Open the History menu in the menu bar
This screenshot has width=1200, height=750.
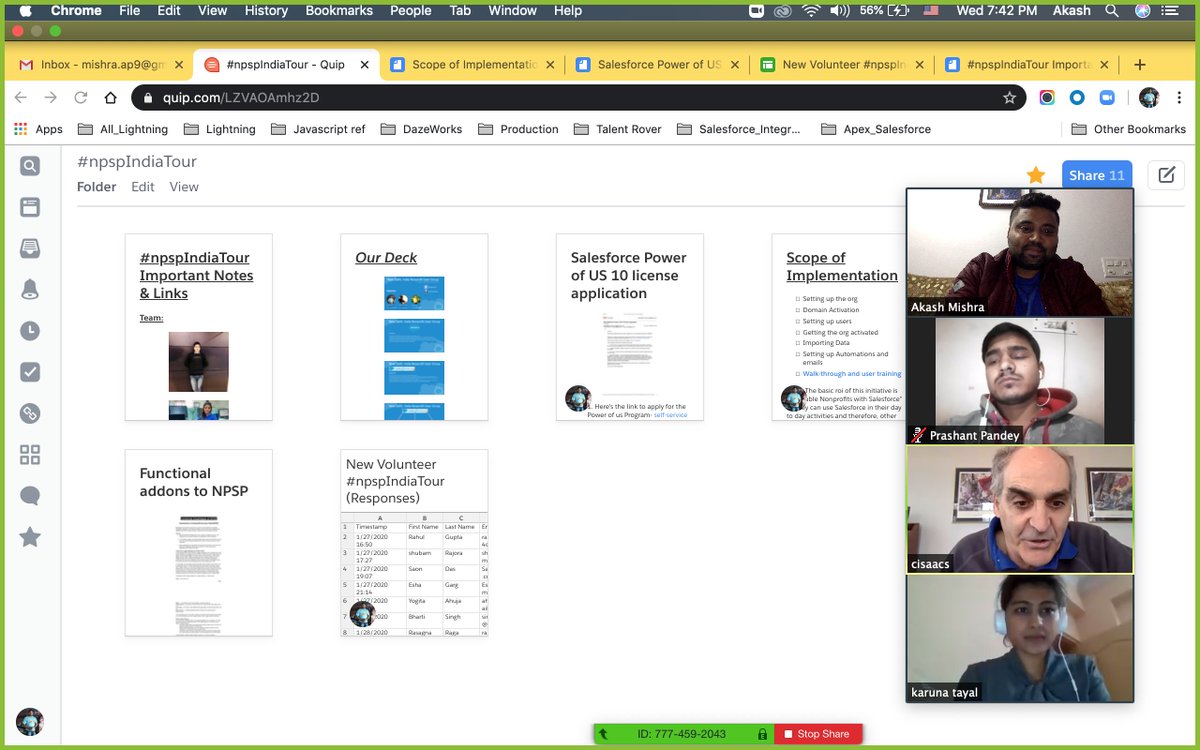[266, 11]
